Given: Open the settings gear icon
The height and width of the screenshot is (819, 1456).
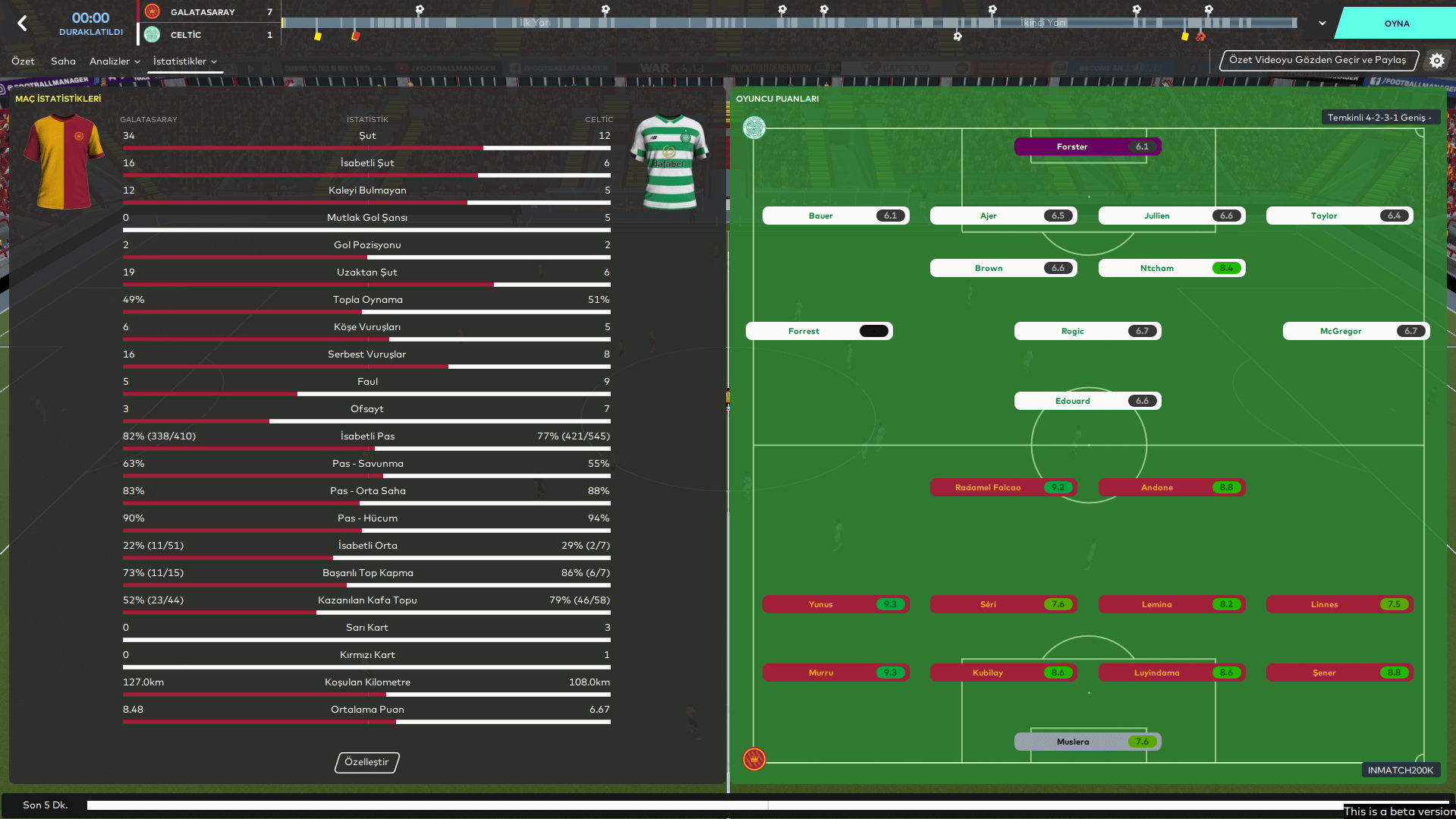Looking at the screenshot, I should pos(1437,60).
